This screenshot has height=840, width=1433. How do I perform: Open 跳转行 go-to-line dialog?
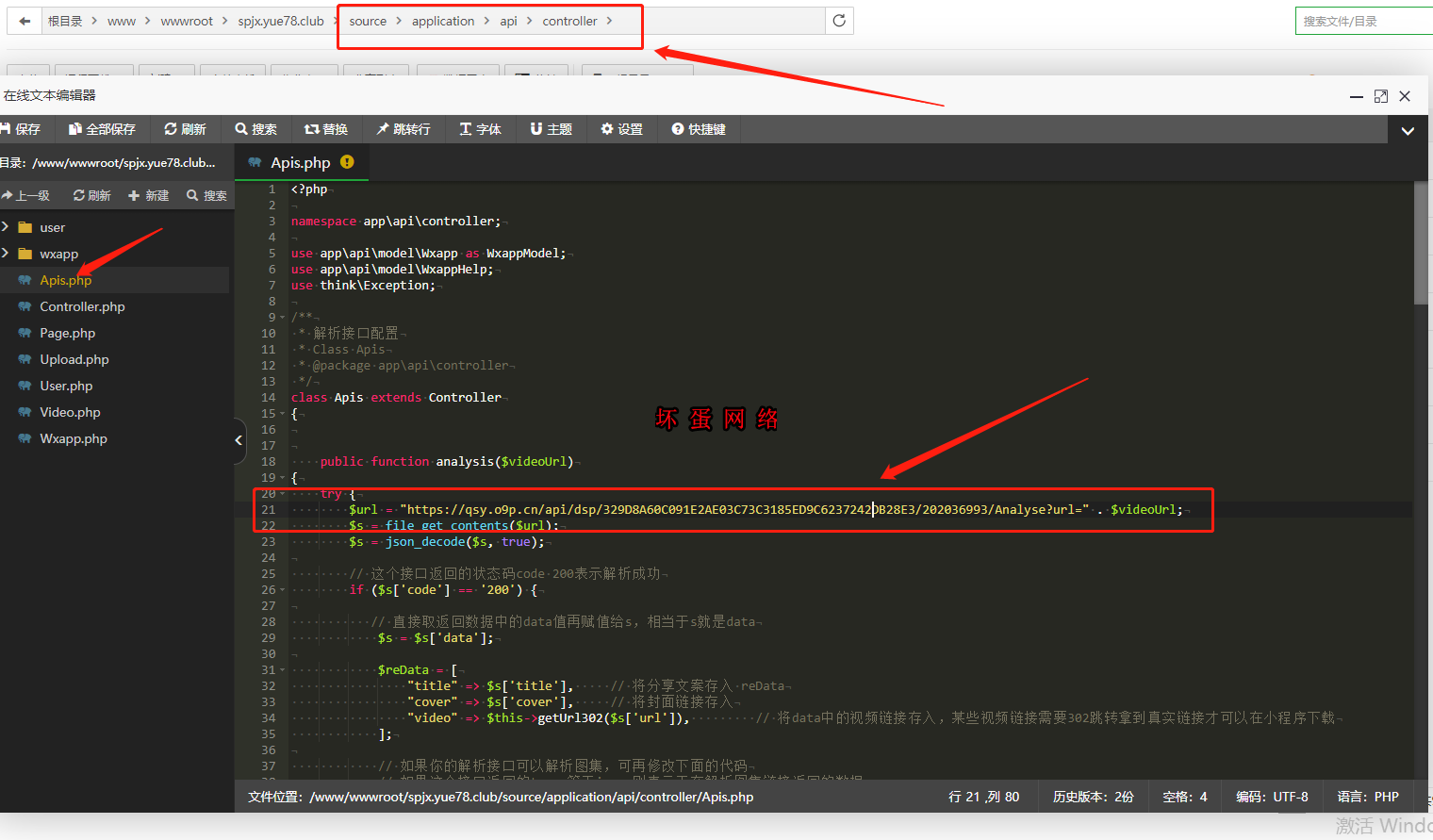404,129
